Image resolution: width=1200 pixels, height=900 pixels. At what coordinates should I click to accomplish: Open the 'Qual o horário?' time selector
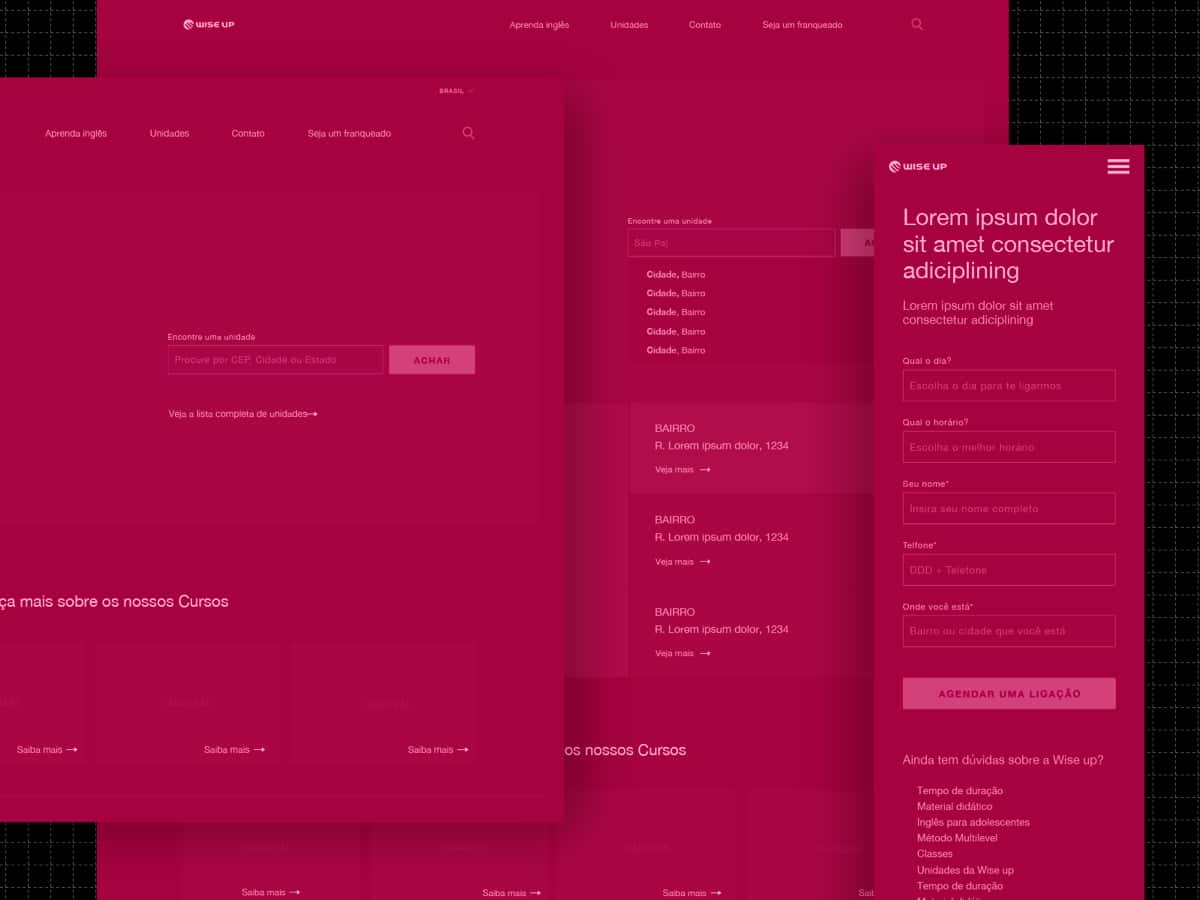[1008, 447]
